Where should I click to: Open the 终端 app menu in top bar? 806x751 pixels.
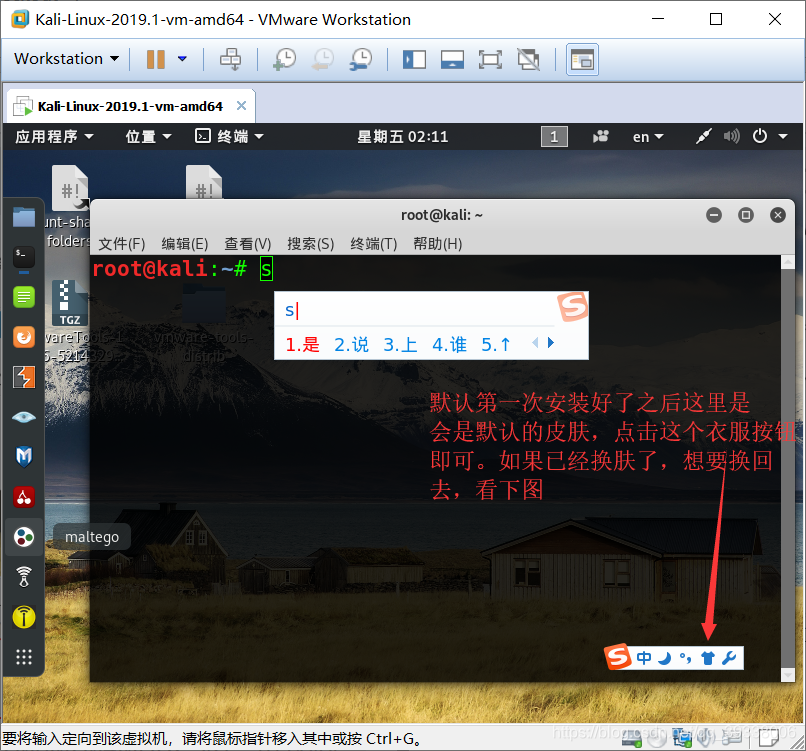pyautogui.click(x=229, y=136)
